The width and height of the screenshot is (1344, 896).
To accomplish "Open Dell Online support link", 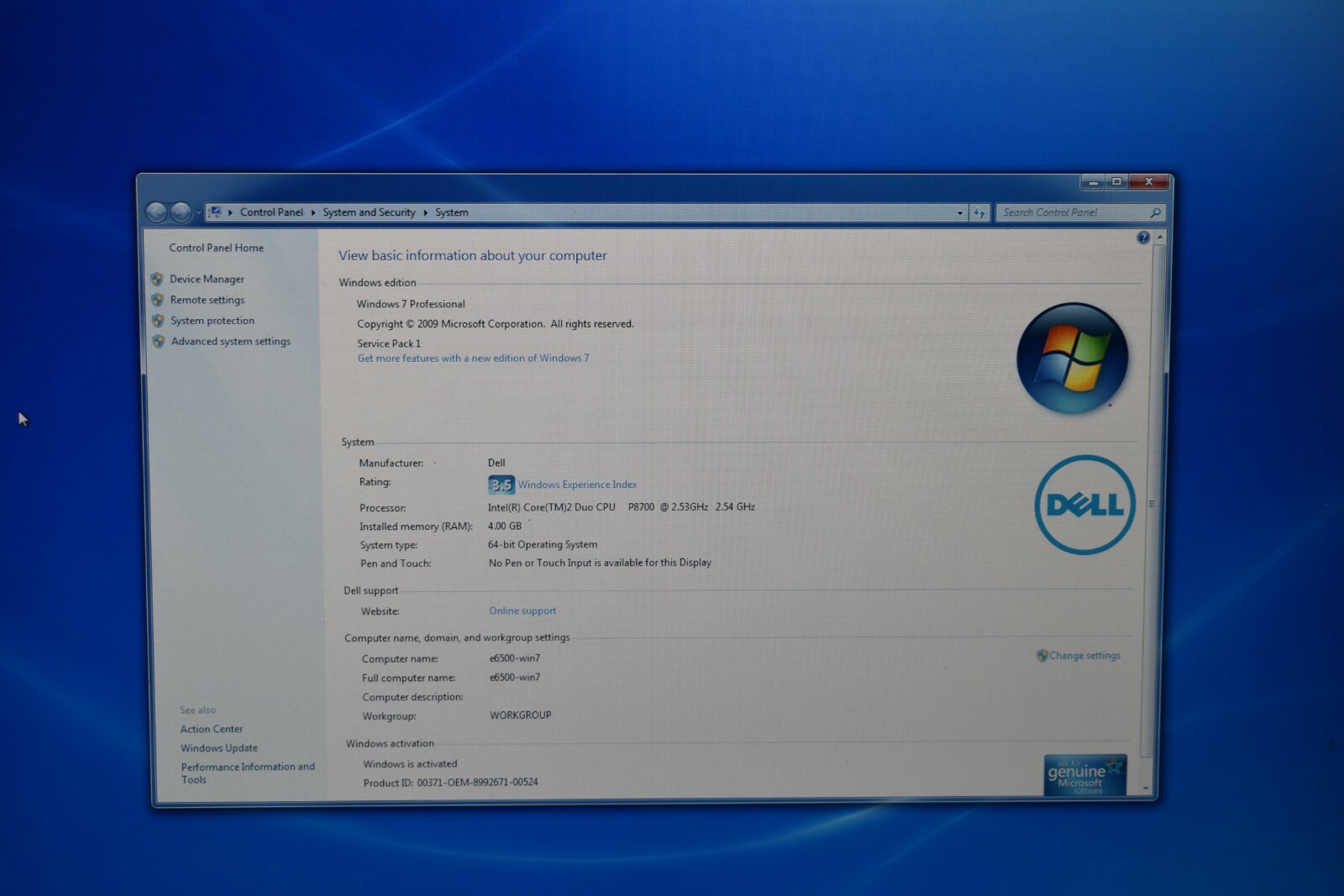I will 522,611.
